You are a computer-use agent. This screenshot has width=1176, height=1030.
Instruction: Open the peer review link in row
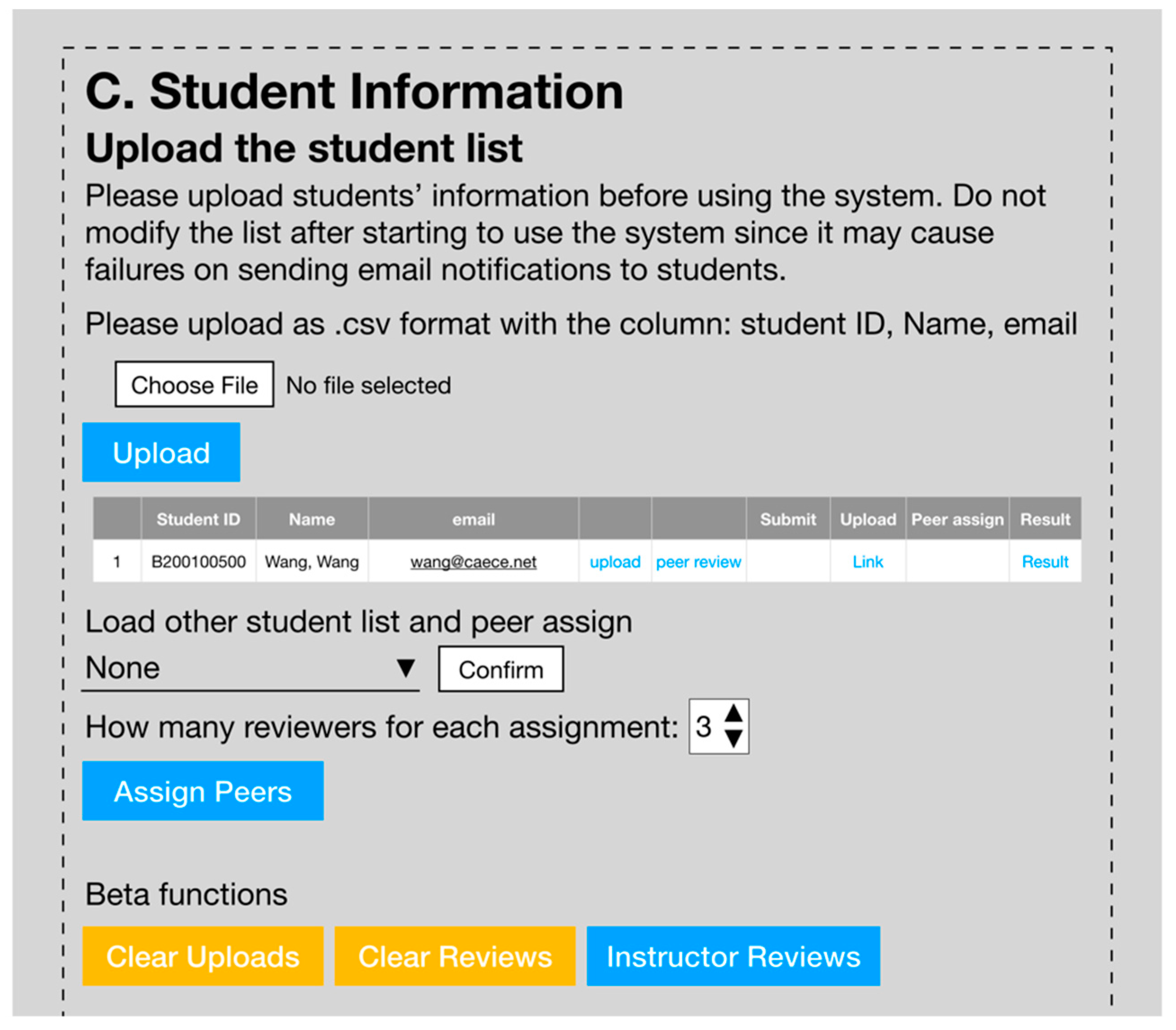tap(698, 562)
